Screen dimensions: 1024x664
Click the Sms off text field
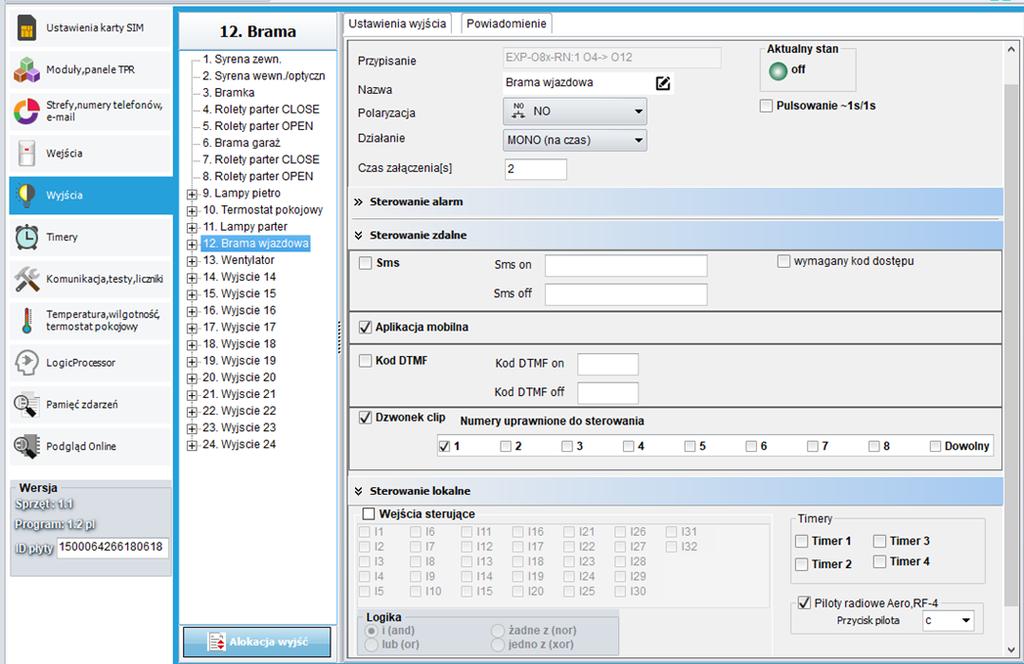(626, 294)
